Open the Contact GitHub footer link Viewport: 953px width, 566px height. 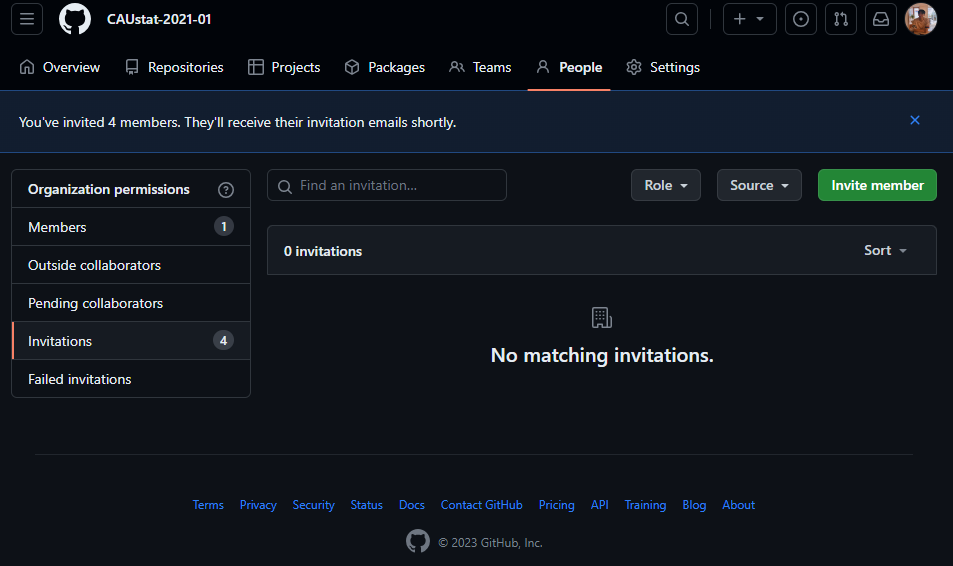pyautogui.click(x=481, y=505)
